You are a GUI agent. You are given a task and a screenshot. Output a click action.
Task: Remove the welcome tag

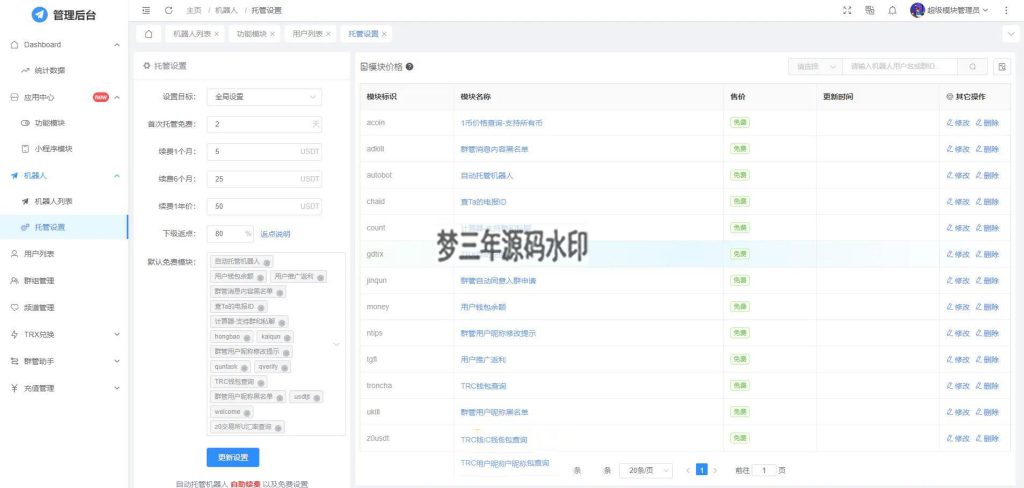click(247, 413)
